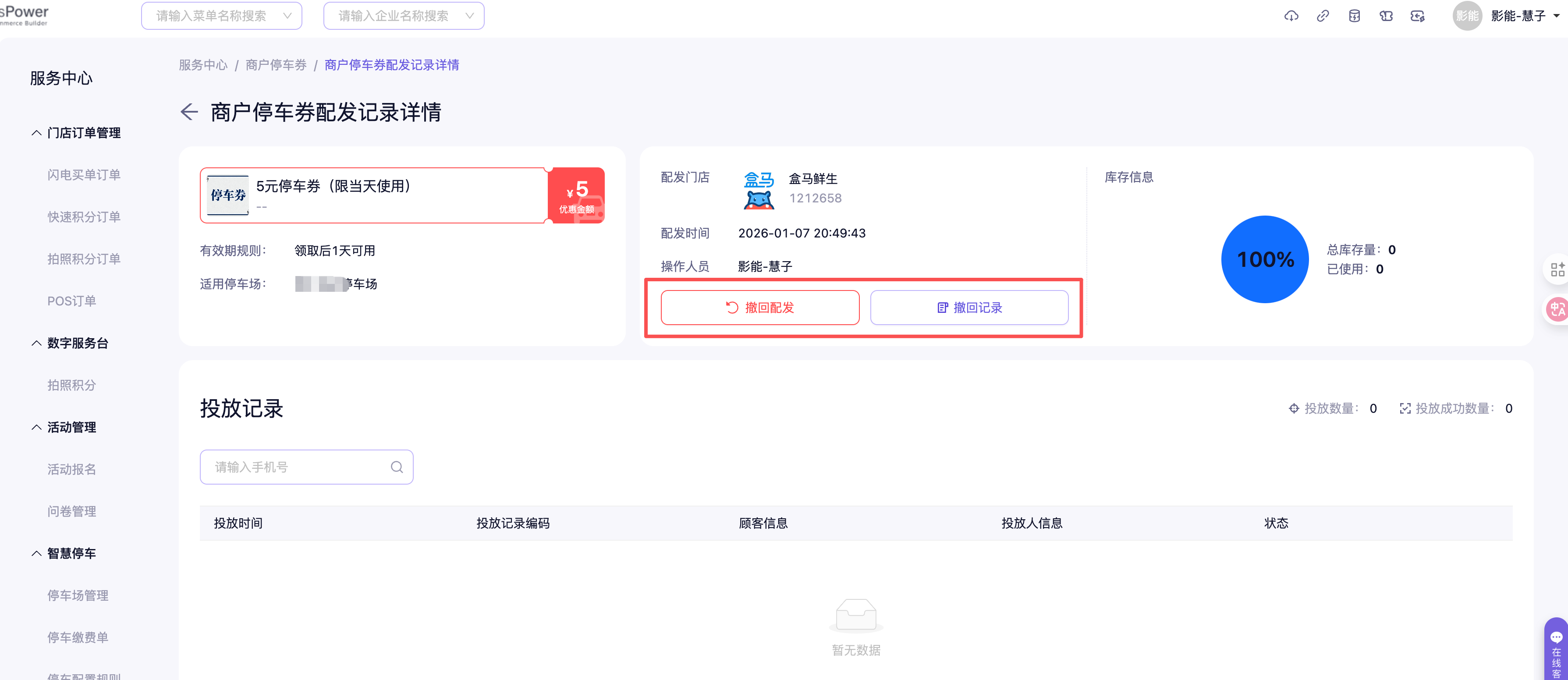1568x680 pixels.
Task: Select 闪电买单订单 menu item
Action: click(84, 175)
